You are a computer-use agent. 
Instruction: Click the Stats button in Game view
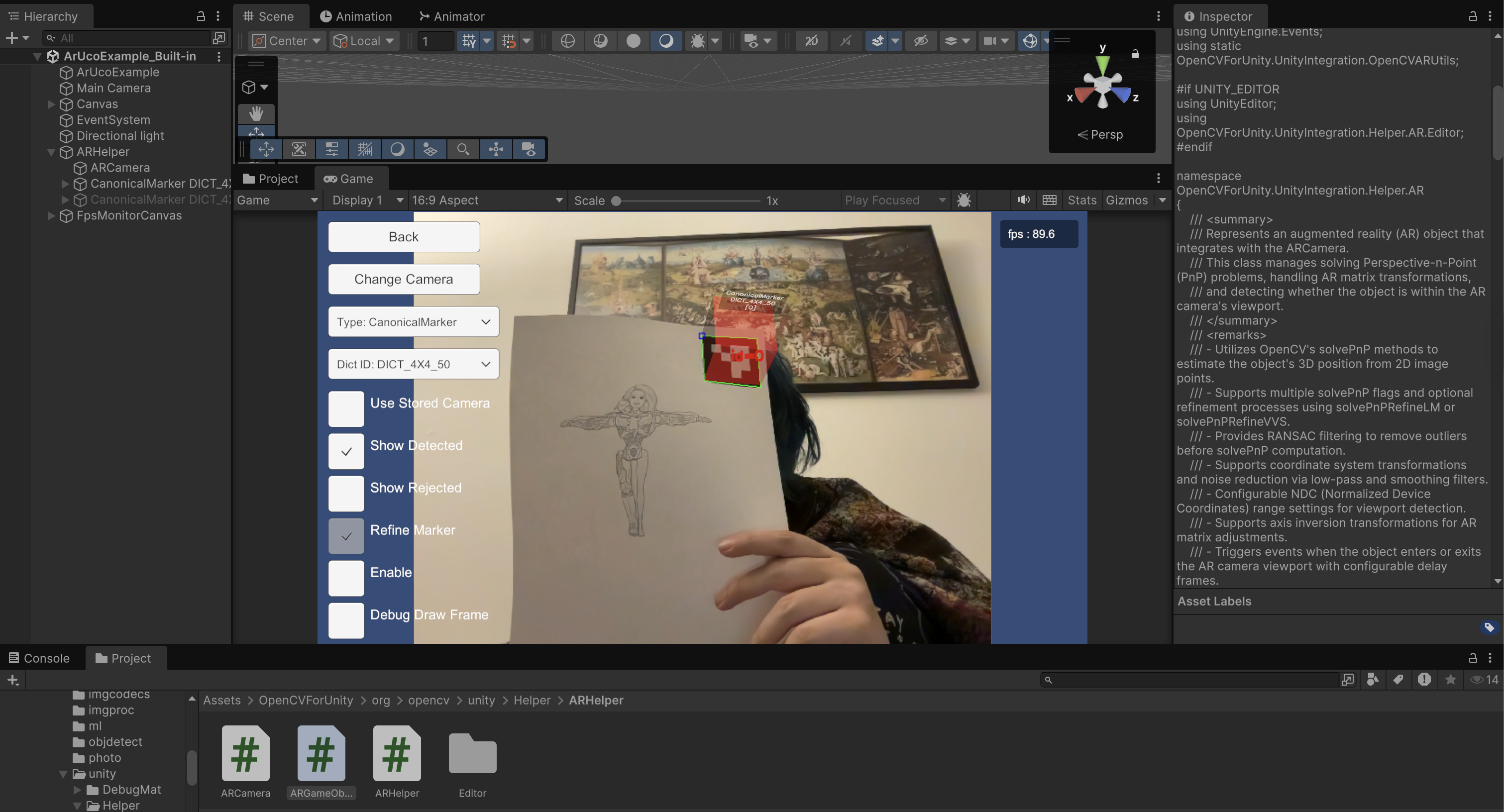coord(1081,200)
